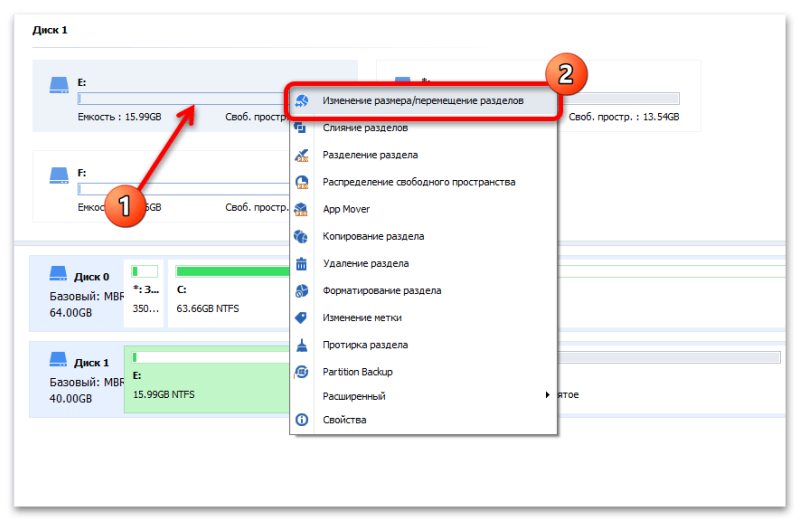Click the Диск 1 disk icon in disk map
Viewport: 800px width, 521px height.
pyautogui.click(x=58, y=359)
